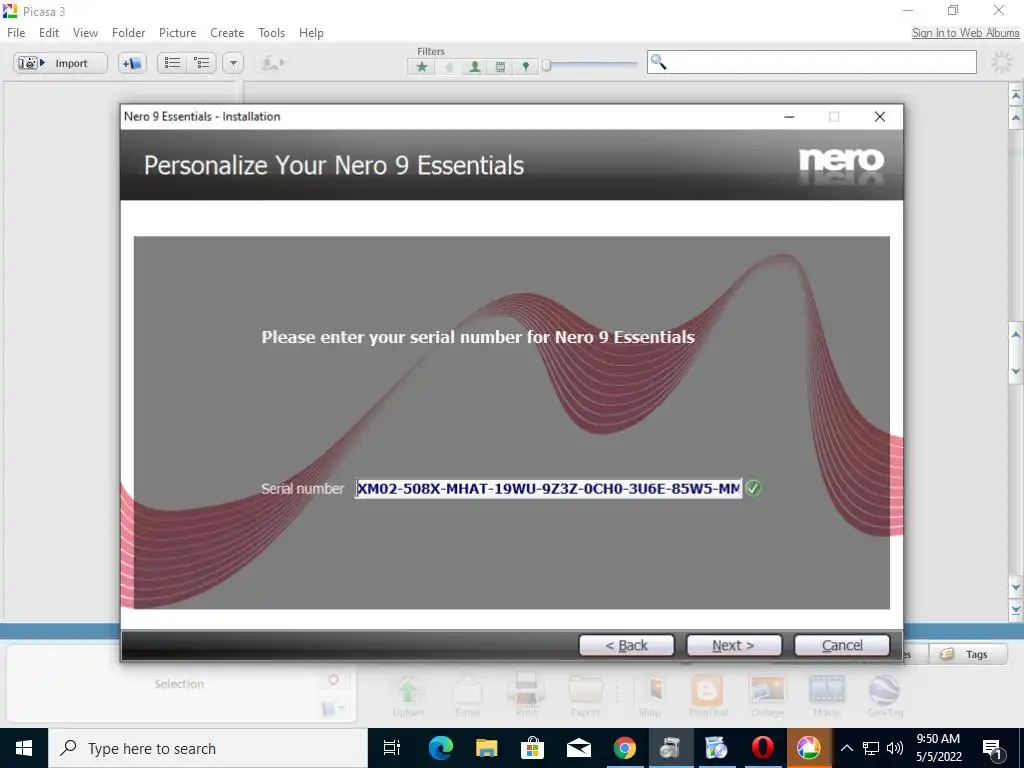This screenshot has width=1024, height=768.
Task: Open the Tags panel in Picasa
Action: point(968,654)
